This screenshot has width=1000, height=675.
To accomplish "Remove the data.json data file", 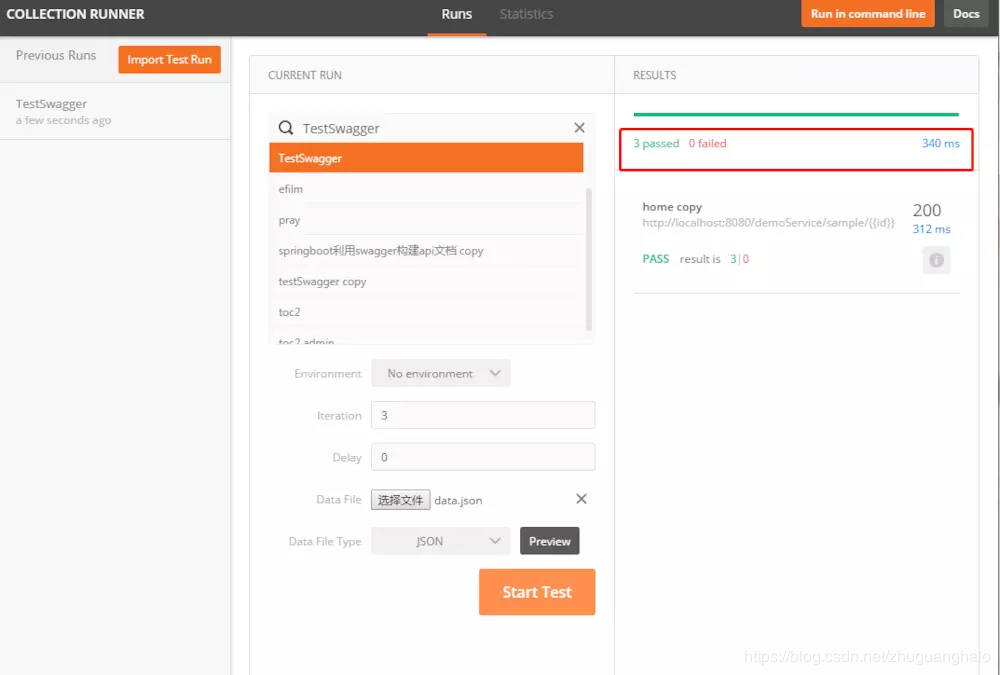I will pos(581,499).
